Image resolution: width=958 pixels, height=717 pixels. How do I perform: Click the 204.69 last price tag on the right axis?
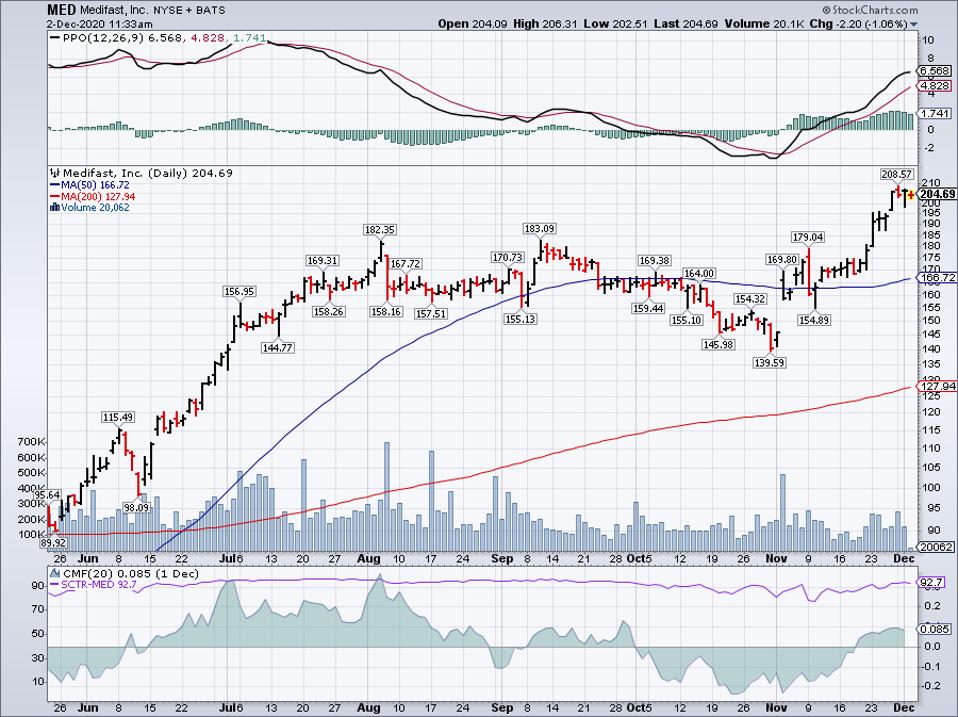point(937,194)
